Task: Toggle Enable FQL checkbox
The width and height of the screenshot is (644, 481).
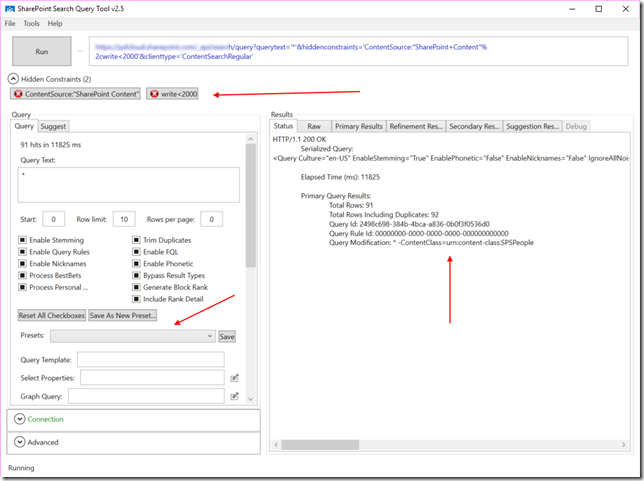Action: click(136, 252)
